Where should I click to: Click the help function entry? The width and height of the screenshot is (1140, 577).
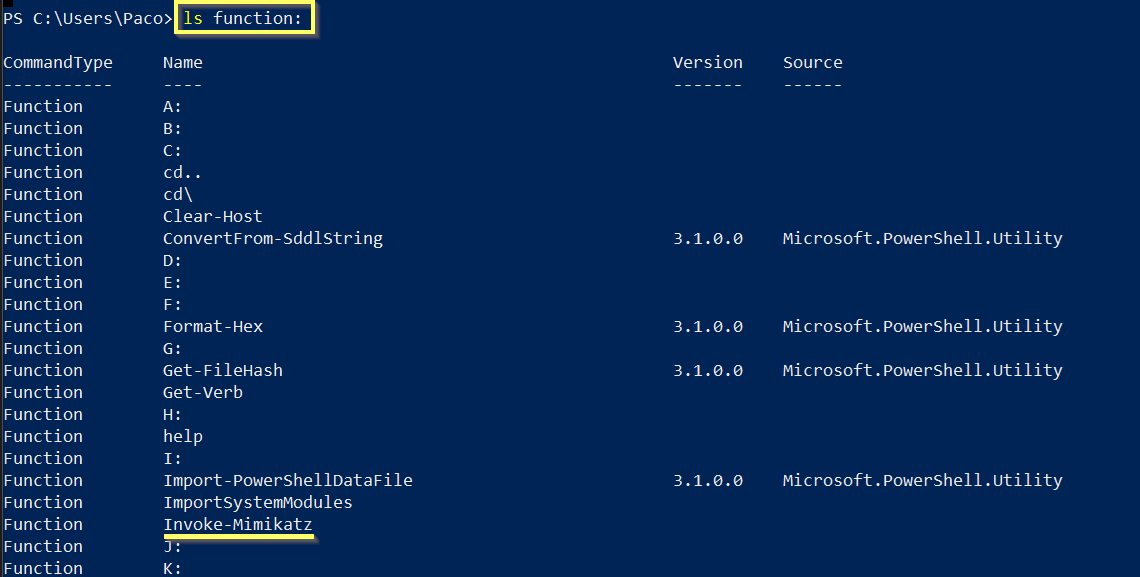(x=182, y=436)
